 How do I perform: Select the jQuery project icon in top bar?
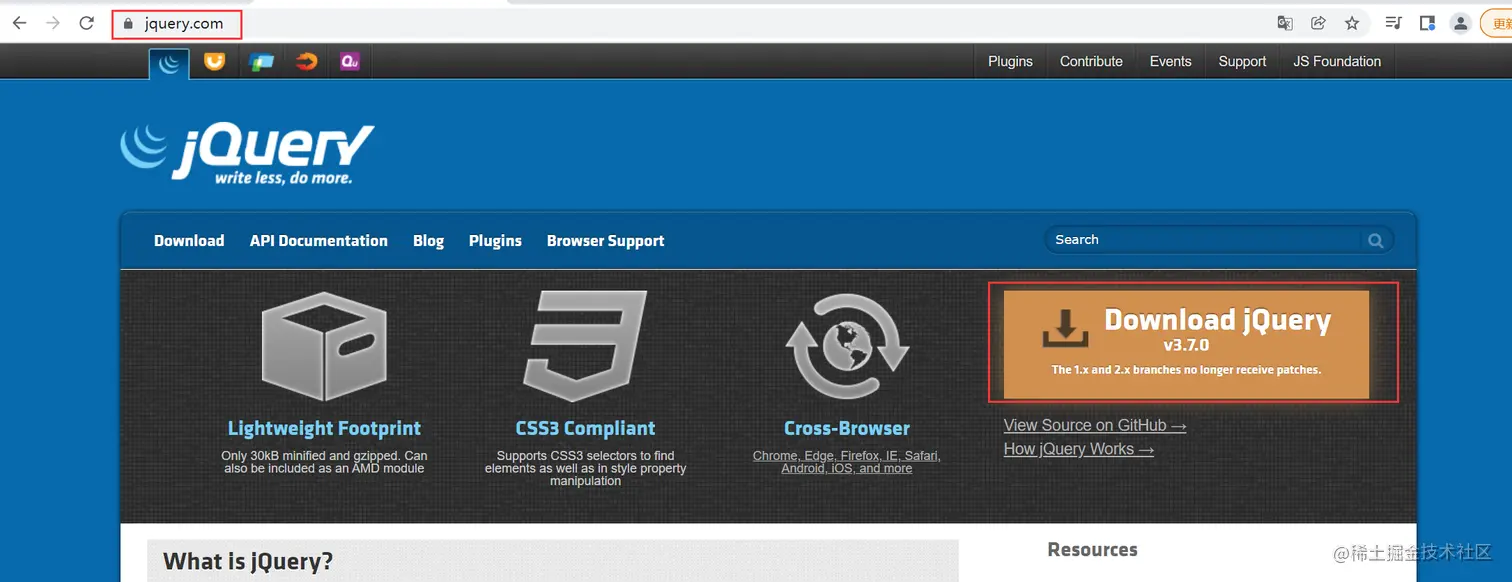pyautogui.click(x=169, y=63)
